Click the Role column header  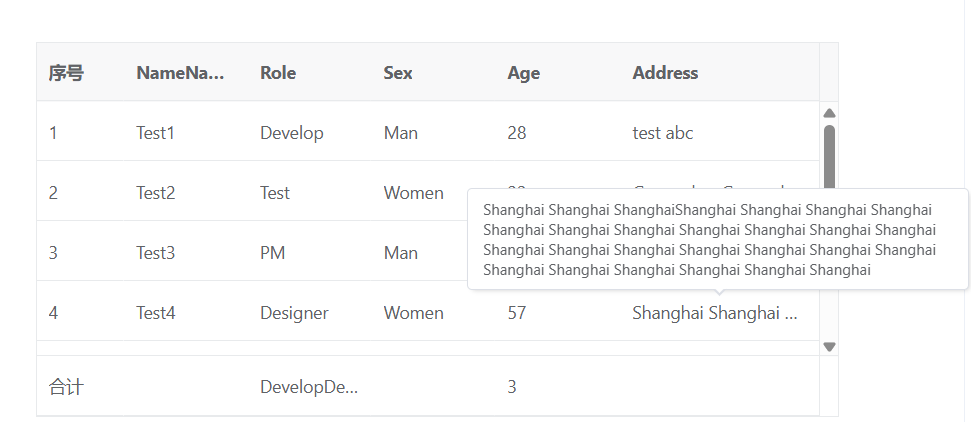click(x=278, y=73)
